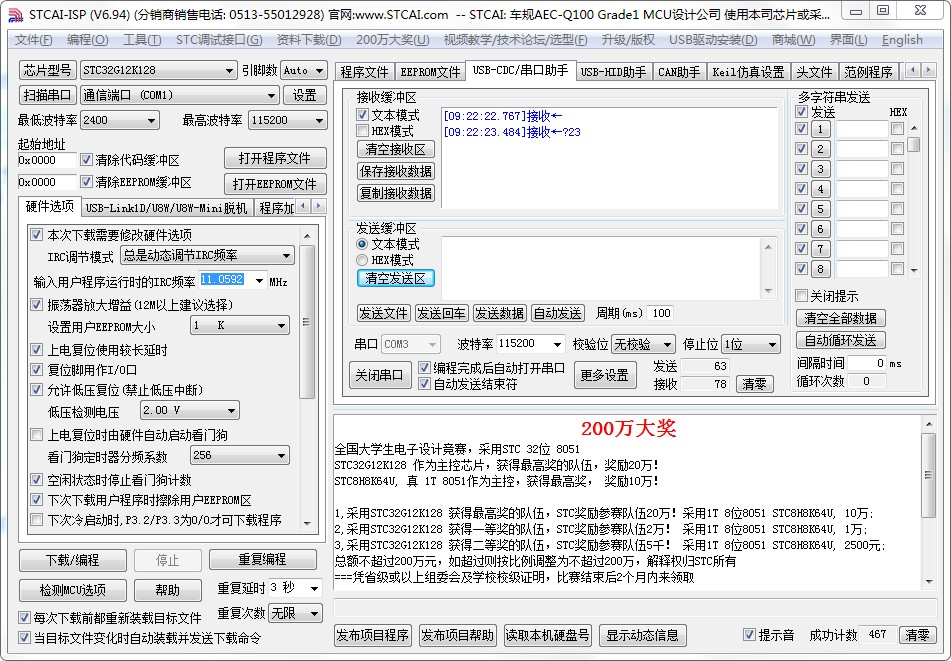Click 清零 button next to 成功计数

pos(916,635)
